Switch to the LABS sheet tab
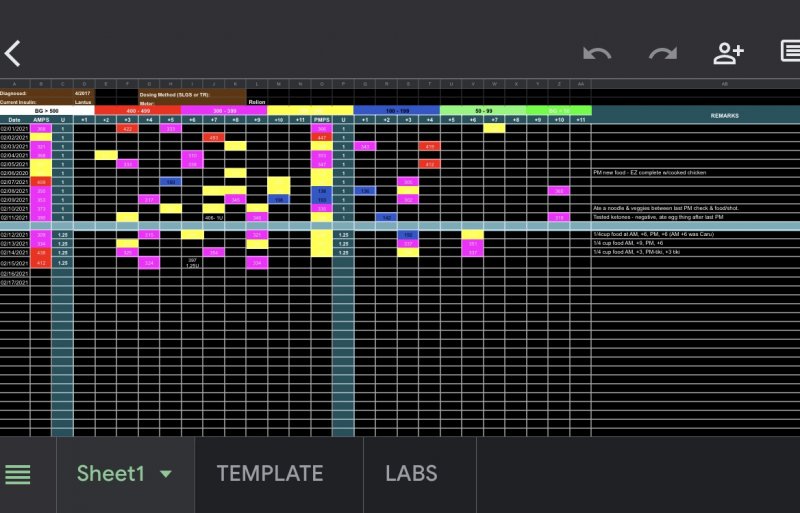The height and width of the screenshot is (513, 800). [x=411, y=474]
